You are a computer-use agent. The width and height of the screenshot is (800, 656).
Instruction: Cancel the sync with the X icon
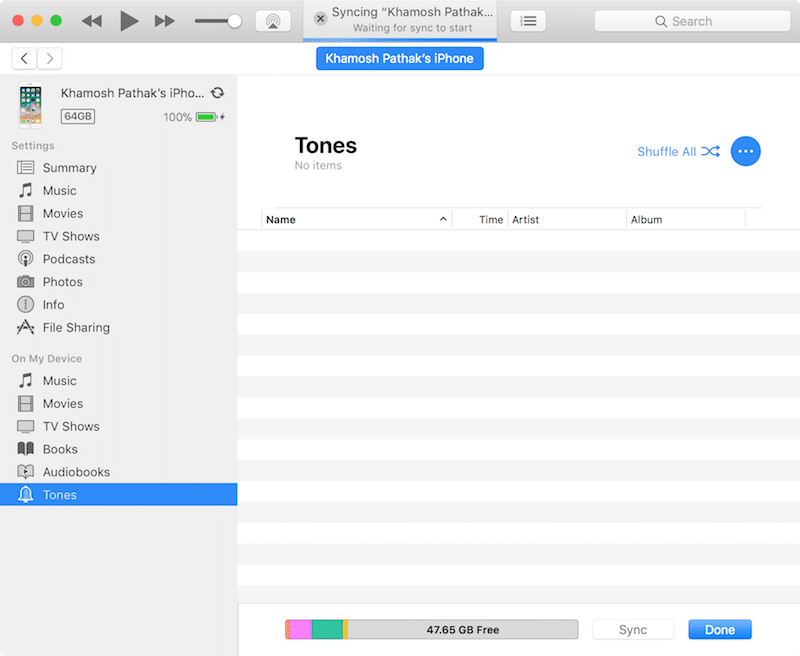(320, 19)
